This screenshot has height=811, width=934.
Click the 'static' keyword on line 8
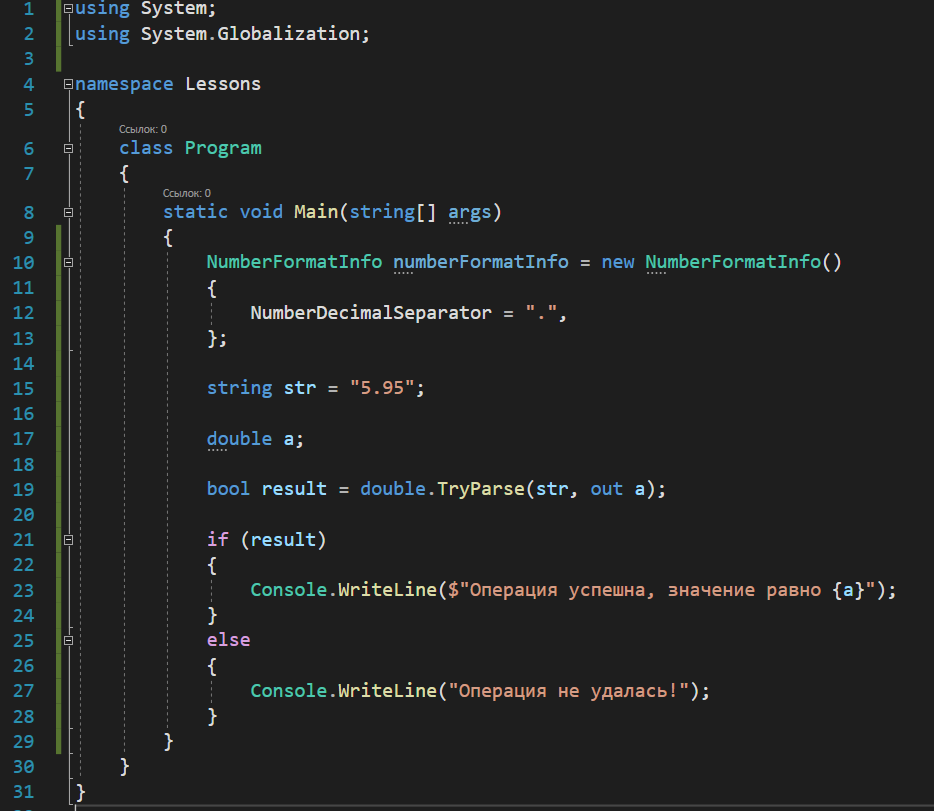[x=195, y=212]
